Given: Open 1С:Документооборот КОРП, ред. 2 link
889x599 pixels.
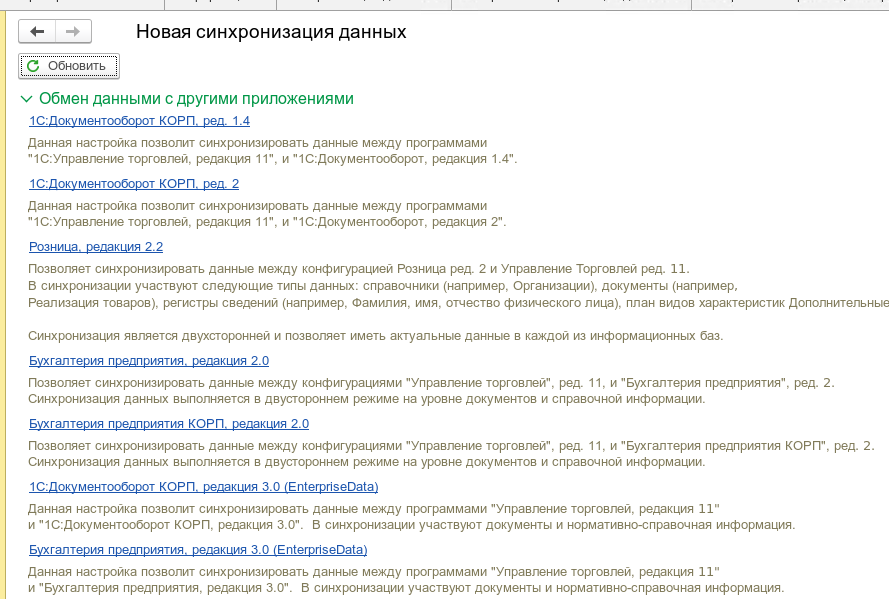Looking at the screenshot, I should [x=134, y=184].
